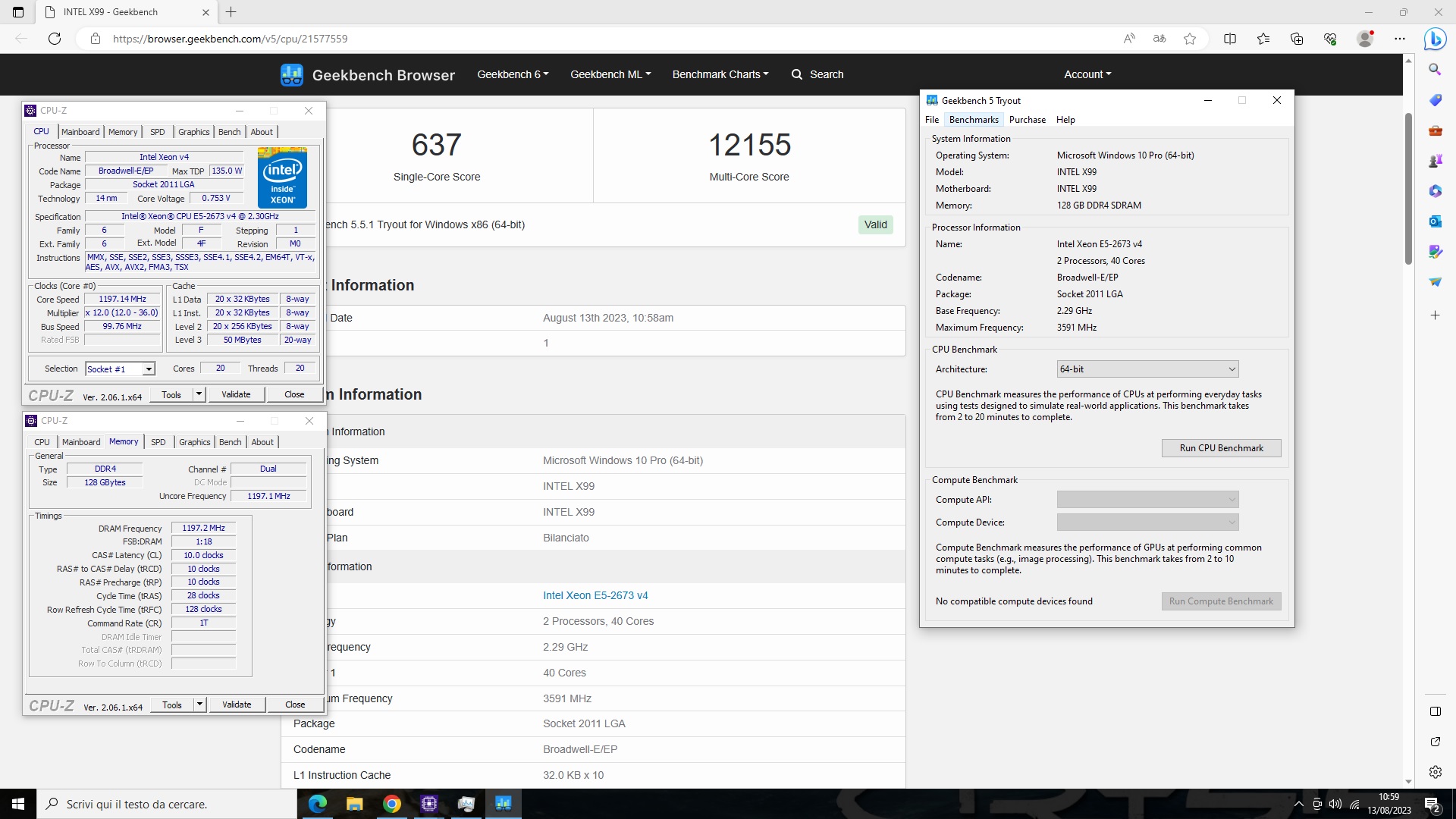Viewport: 1456px width, 819px height.
Task: Refresh the browser page
Action: (x=55, y=39)
